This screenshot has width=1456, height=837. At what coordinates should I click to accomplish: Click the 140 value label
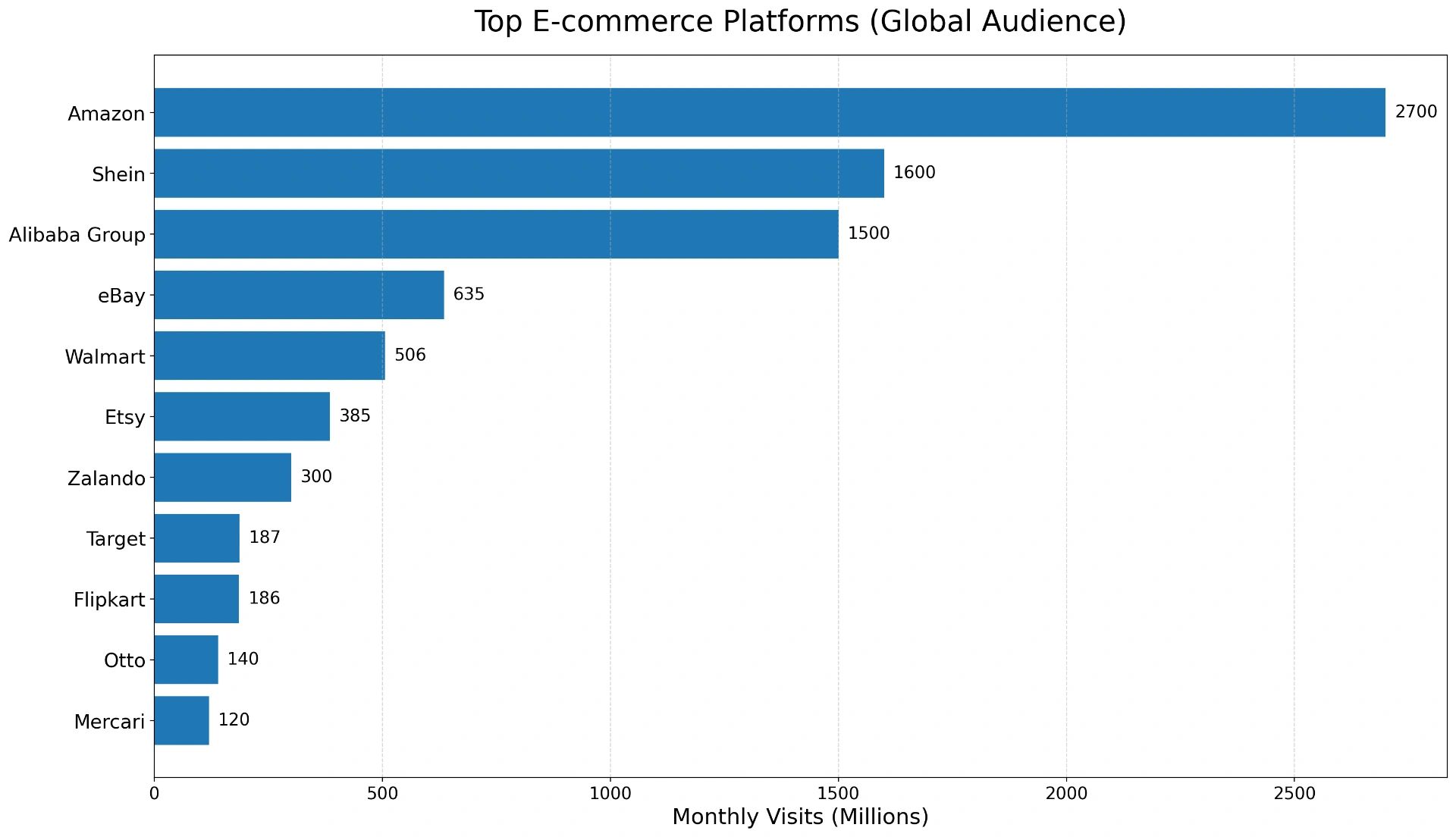click(x=243, y=659)
